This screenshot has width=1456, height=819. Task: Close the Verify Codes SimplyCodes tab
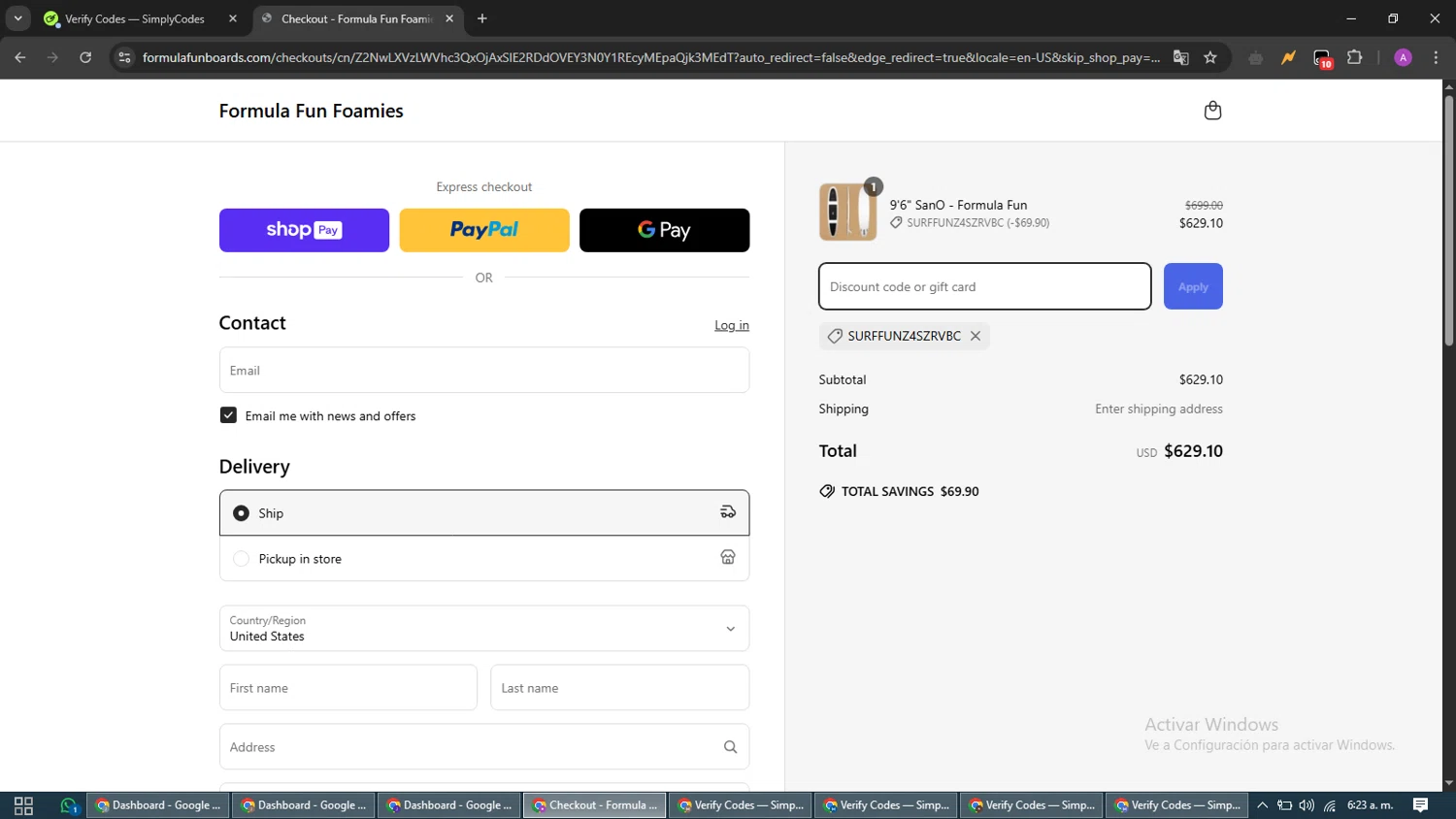click(233, 18)
